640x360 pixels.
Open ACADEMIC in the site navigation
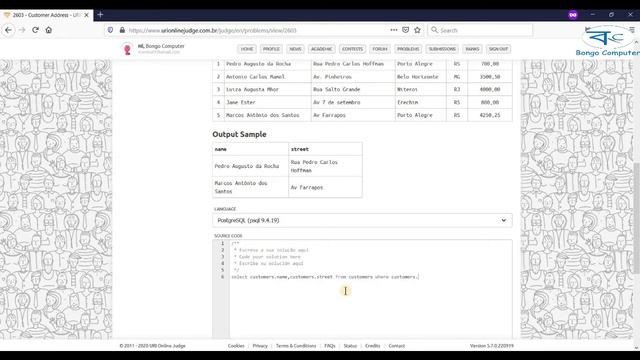[x=322, y=49]
